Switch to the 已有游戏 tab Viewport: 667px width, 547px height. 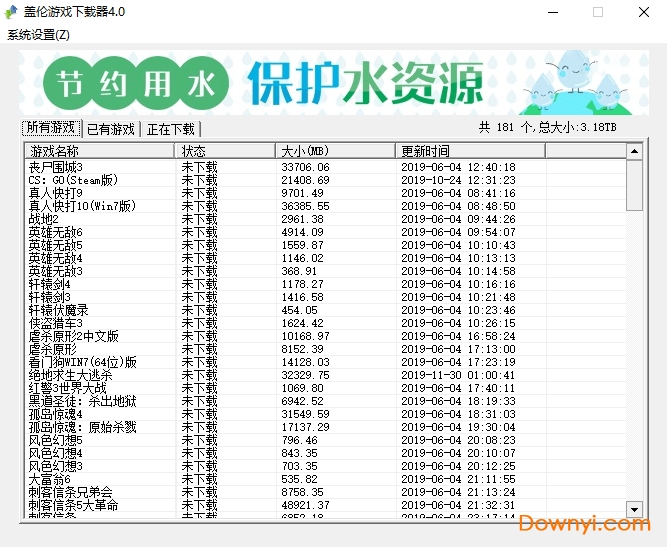[x=110, y=129]
